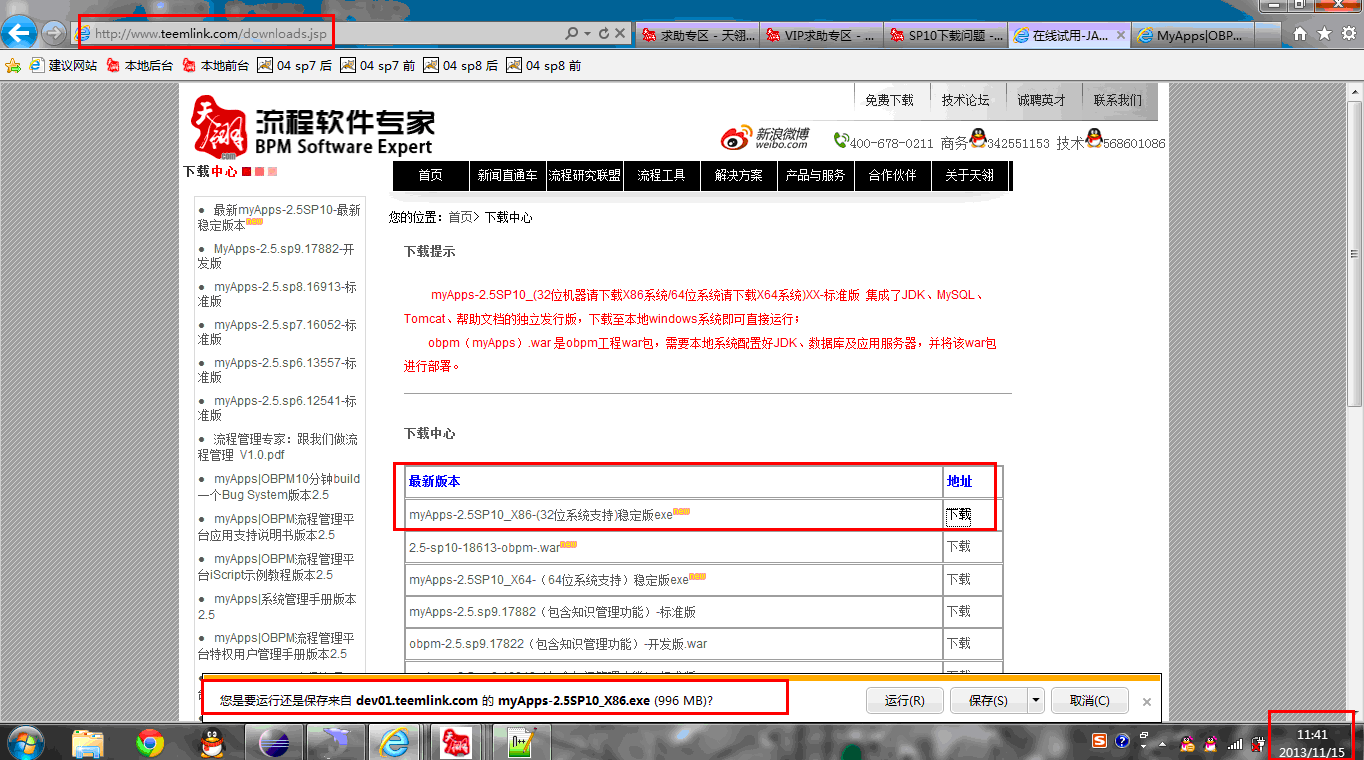Click the 取消(C) button in download bar

click(1089, 700)
